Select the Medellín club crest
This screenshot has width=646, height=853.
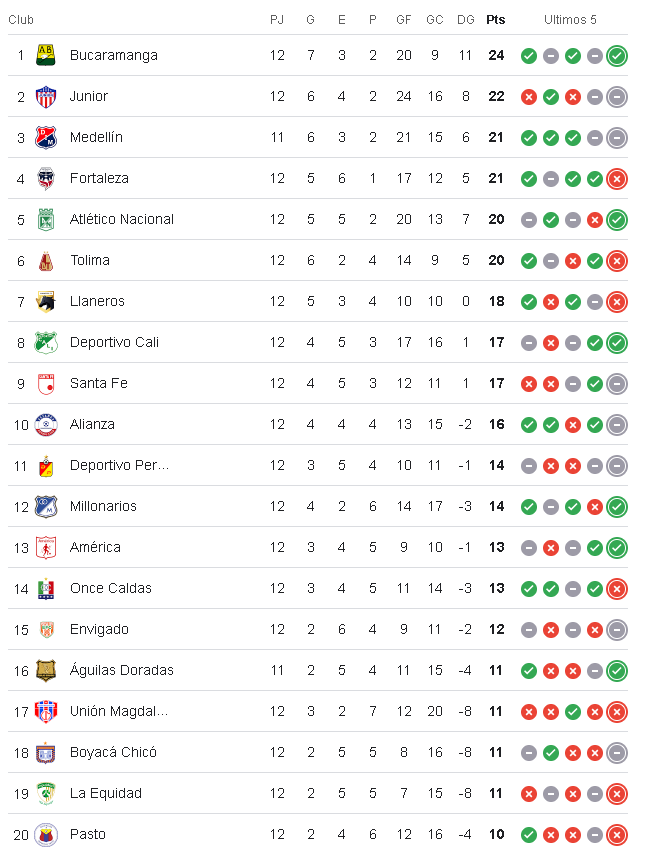pos(45,137)
